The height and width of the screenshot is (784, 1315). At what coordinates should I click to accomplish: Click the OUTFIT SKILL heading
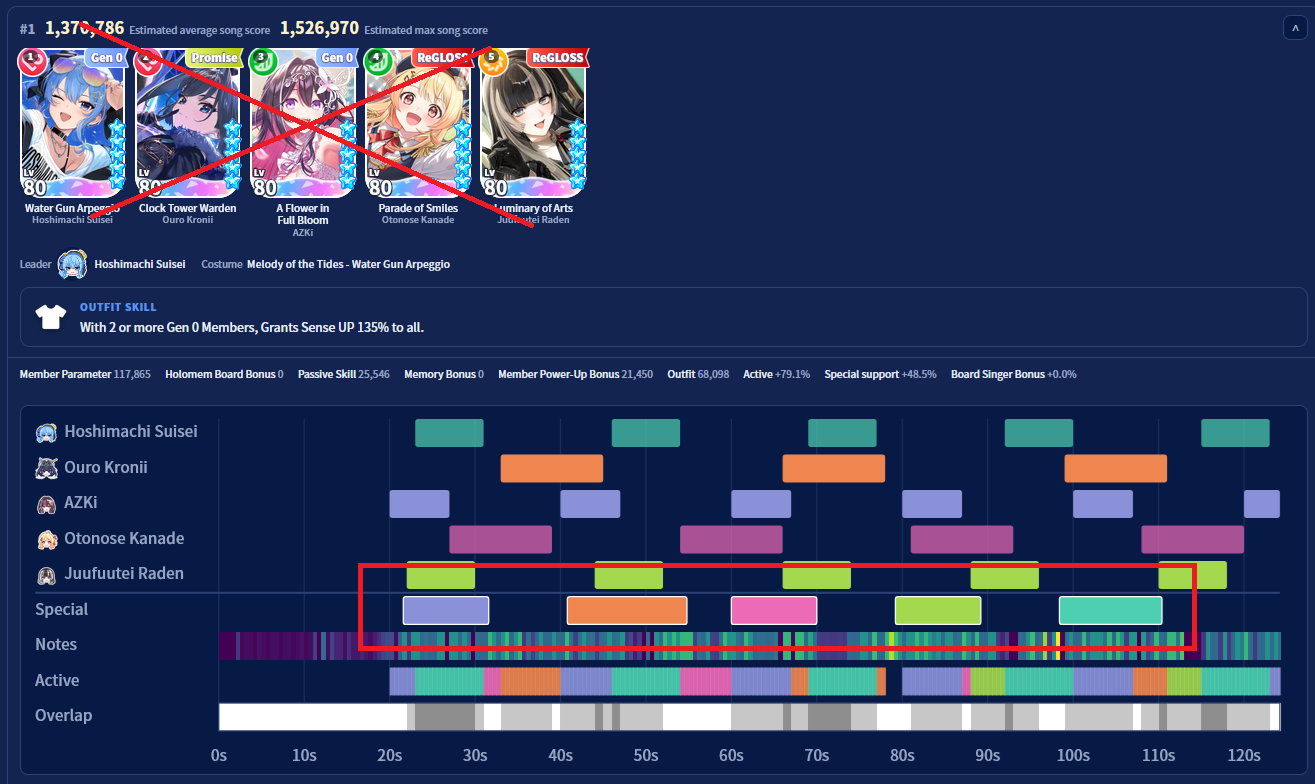click(118, 307)
